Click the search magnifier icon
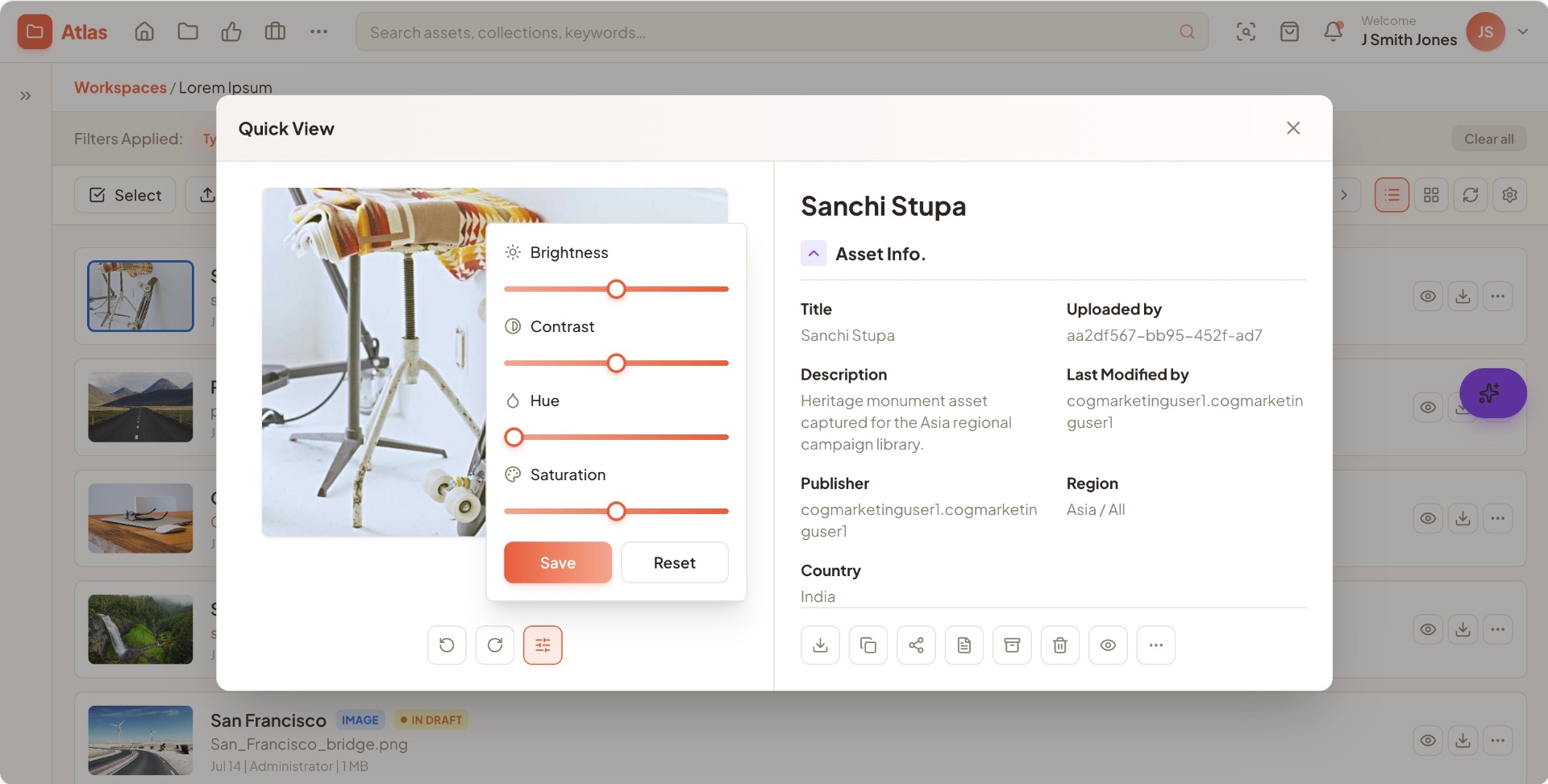This screenshot has width=1548, height=784. click(1187, 32)
